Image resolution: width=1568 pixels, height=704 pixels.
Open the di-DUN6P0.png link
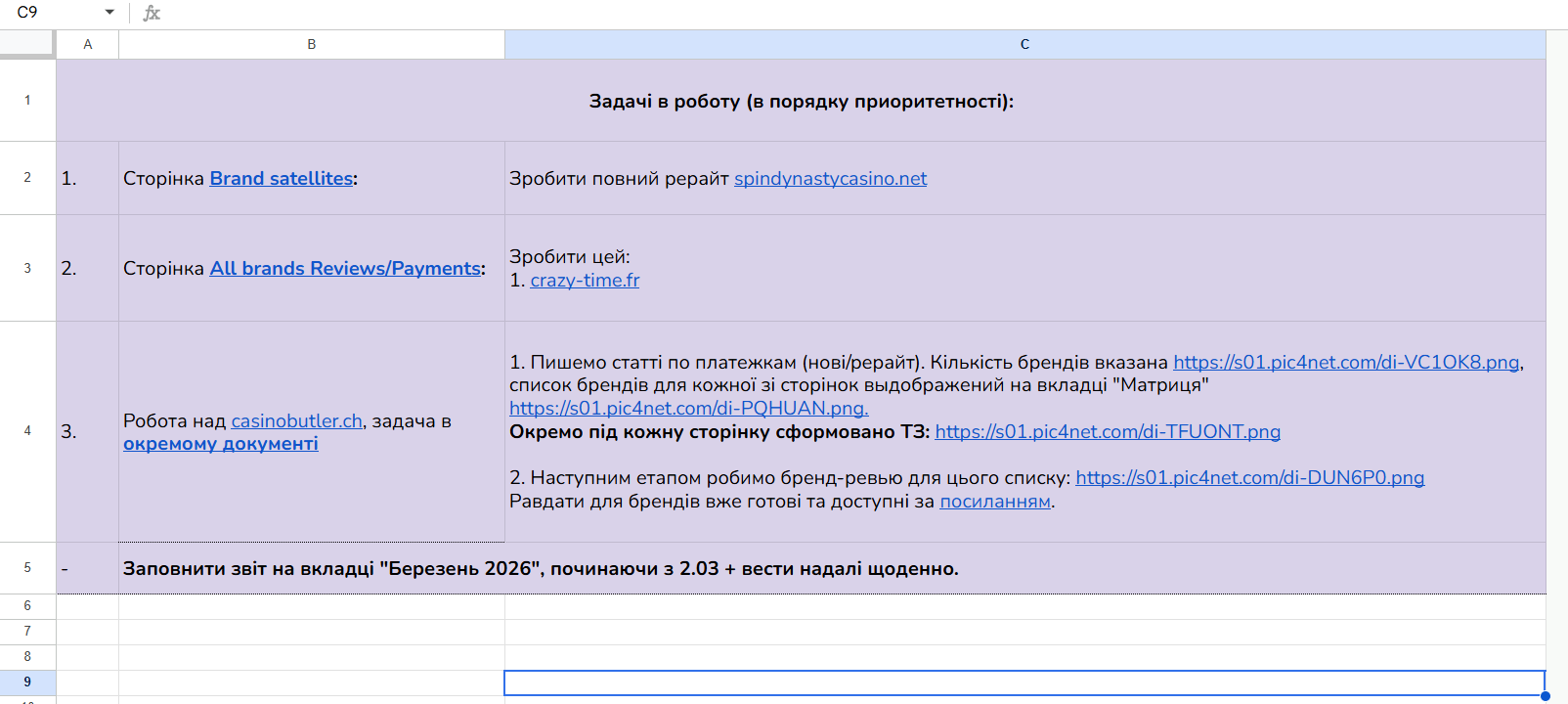pos(1250,478)
